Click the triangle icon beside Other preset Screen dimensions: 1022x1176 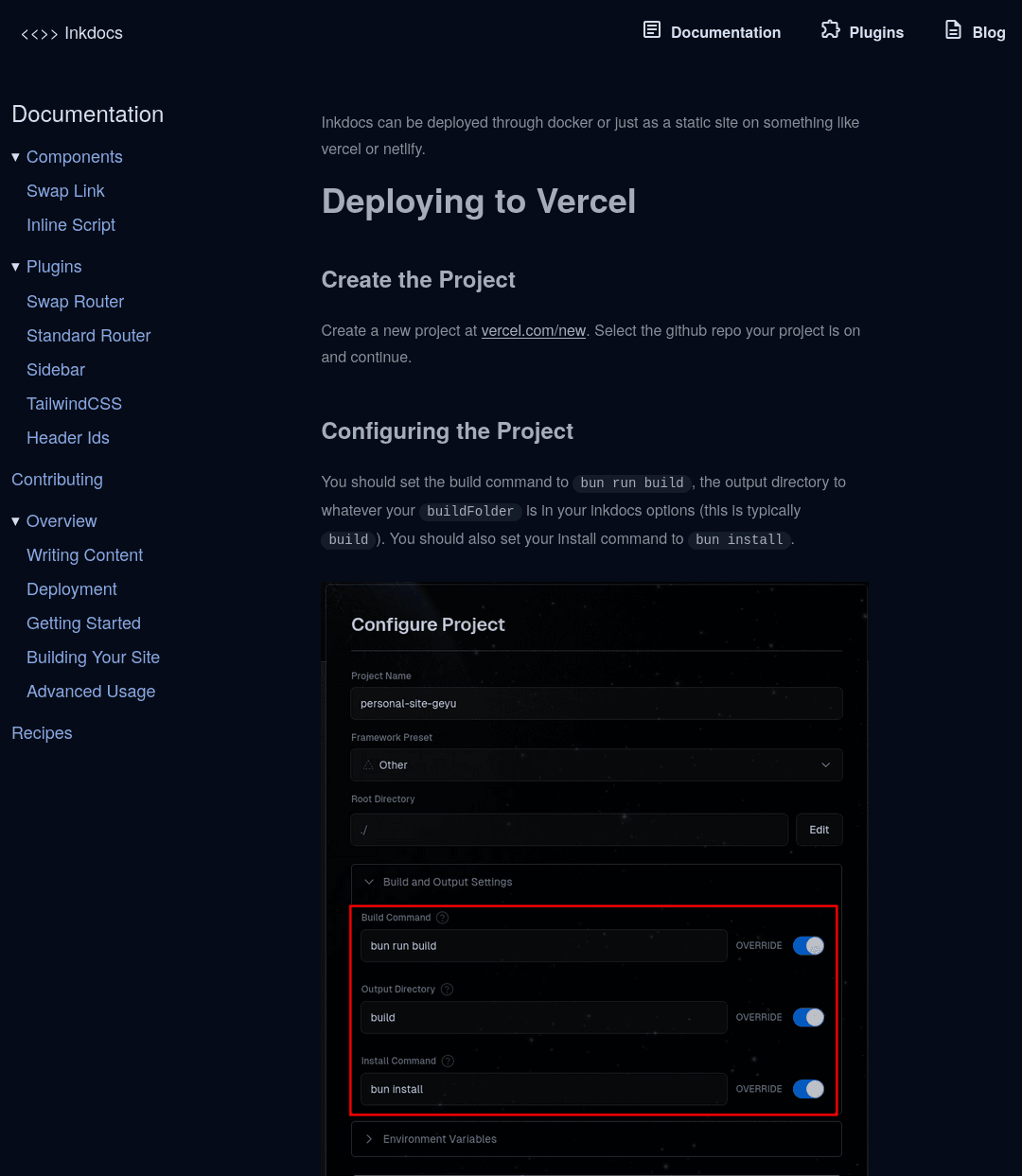point(368,764)
